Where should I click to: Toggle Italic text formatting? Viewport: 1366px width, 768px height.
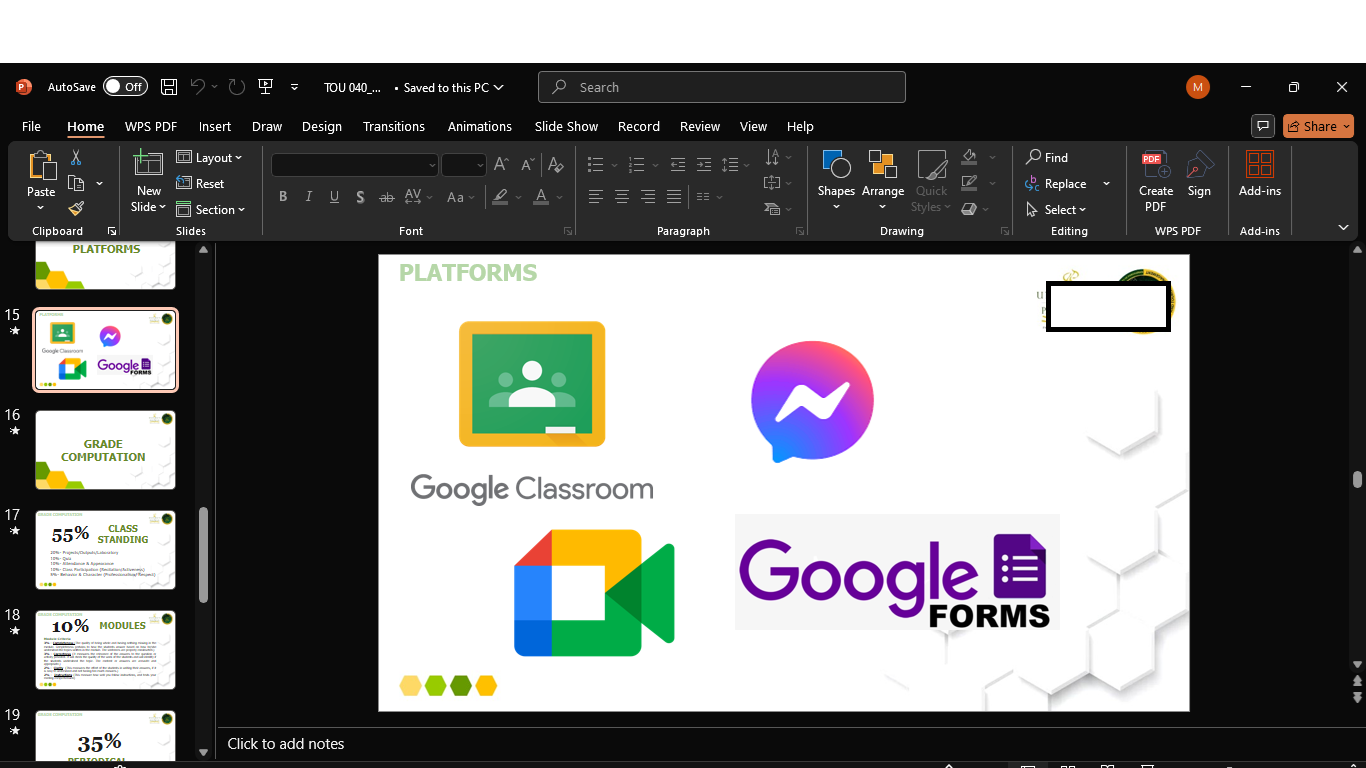[309, 197]
